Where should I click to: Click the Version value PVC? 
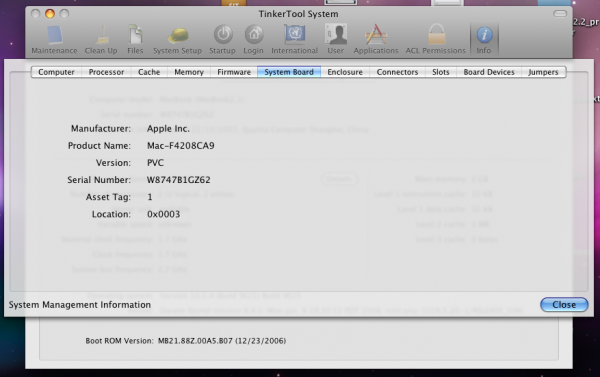tap(155, 163)
